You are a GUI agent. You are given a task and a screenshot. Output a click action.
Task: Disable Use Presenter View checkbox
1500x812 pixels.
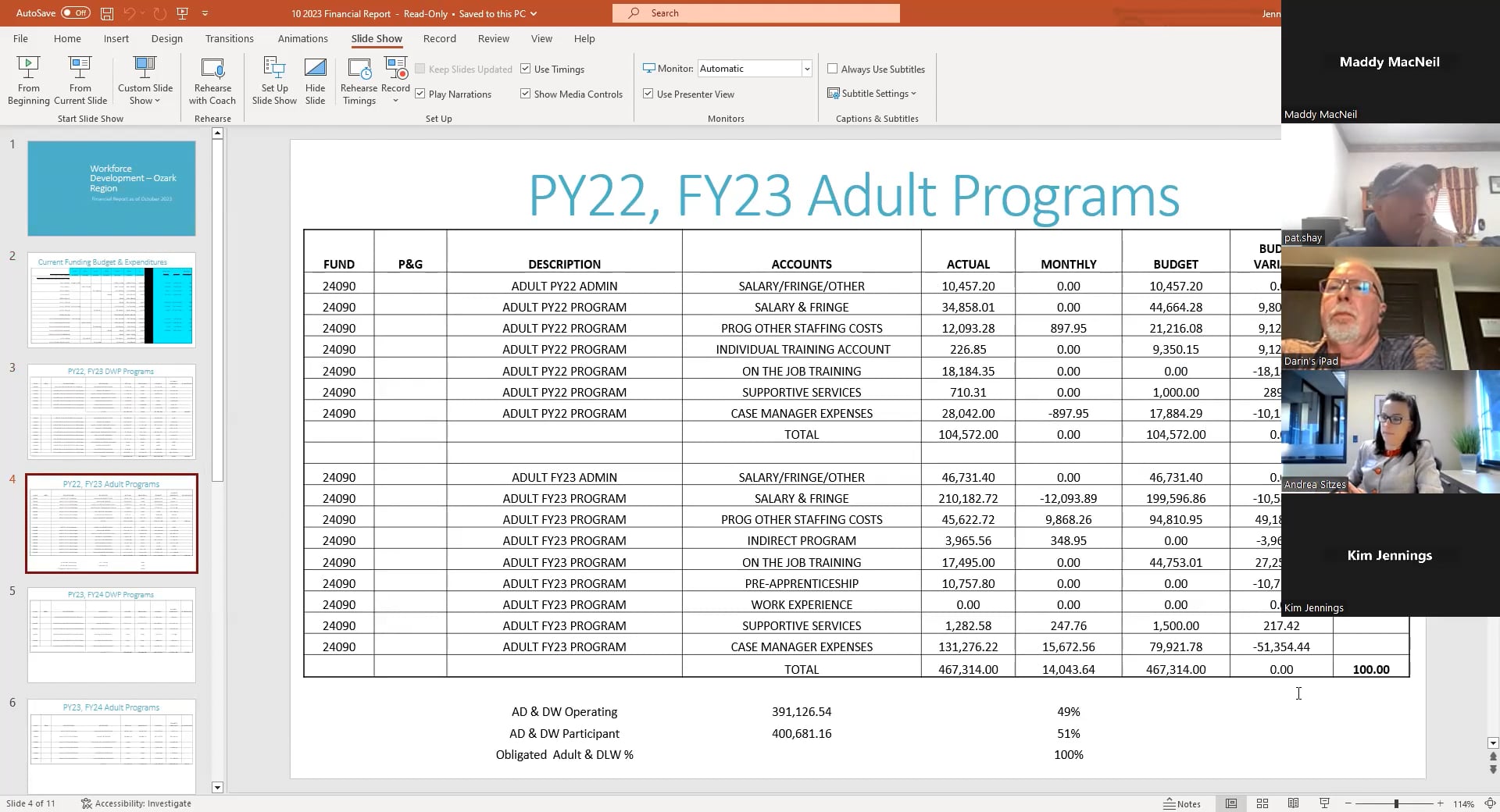click(x=648, y=94)
